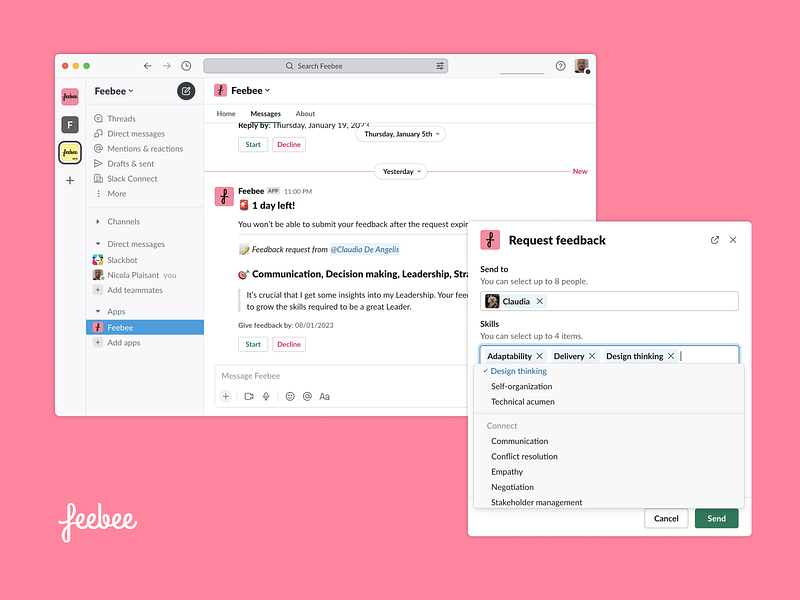Switch to the gray F workspace
The height and width of the screenshot is (600, 800).
70,124
